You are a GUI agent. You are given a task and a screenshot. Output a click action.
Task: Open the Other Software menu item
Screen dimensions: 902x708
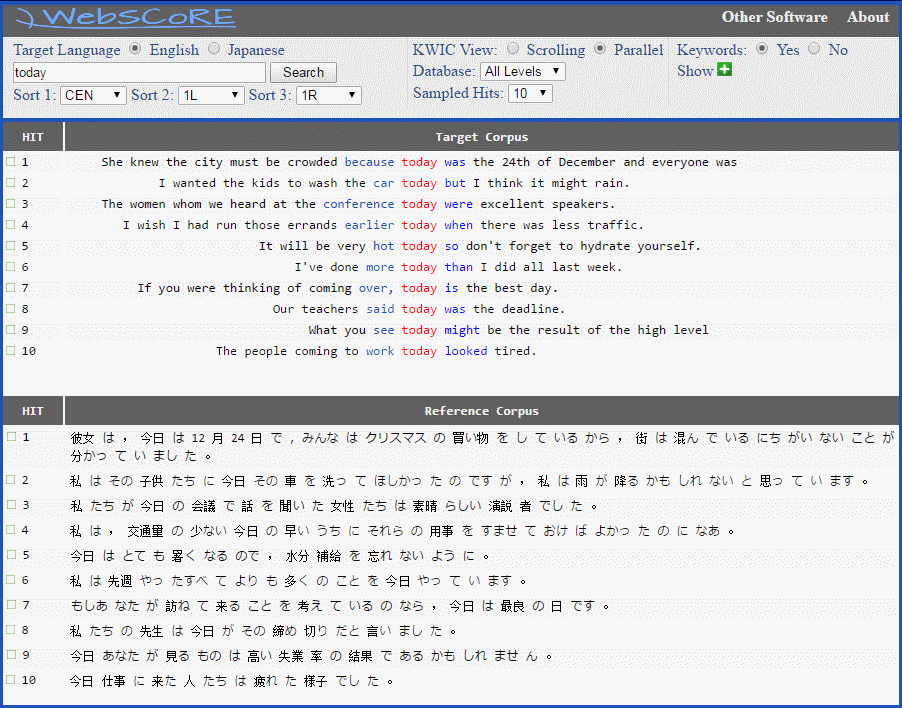coord(774,17)
